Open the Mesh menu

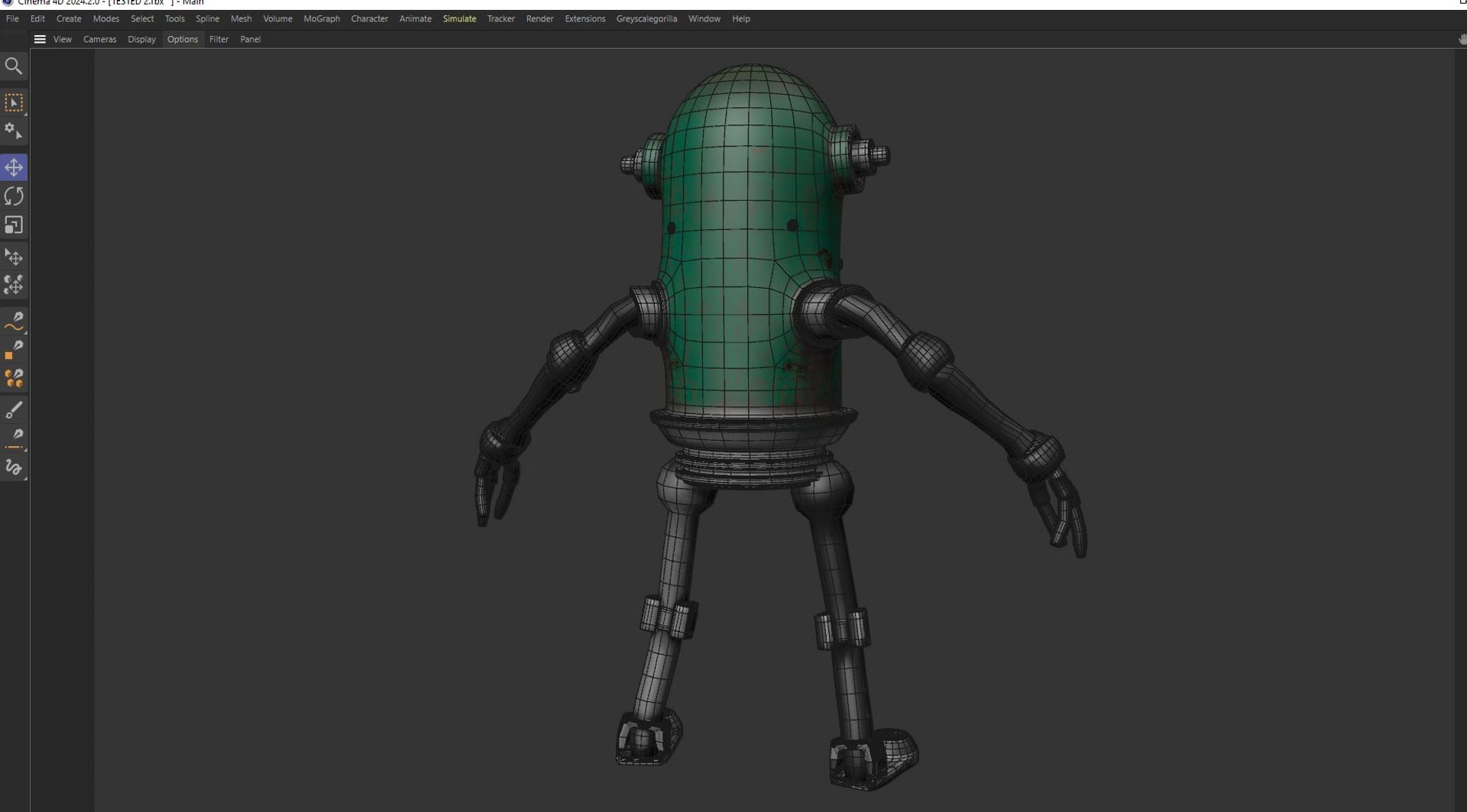click(241, 19)
